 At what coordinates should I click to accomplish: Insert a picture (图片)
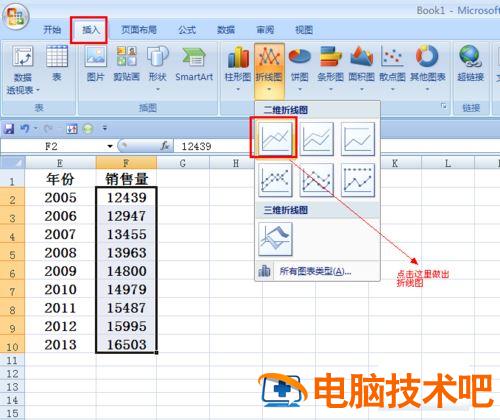[95, 63]
